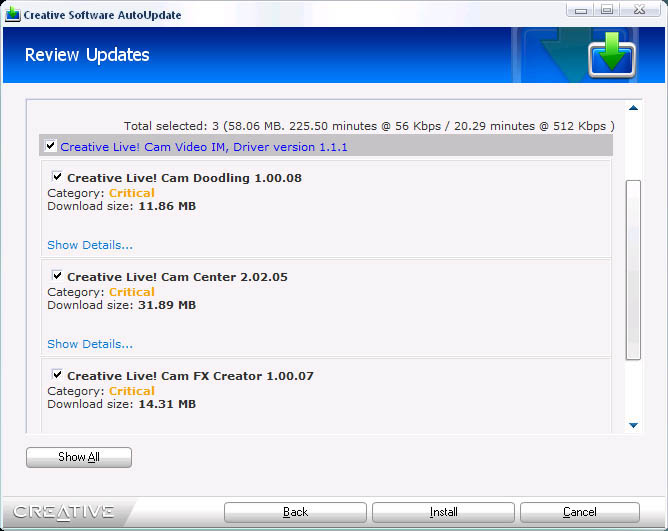Show Details for Cam Doodling update
This screenshot has width=668, height=531.
pos(90,245)
